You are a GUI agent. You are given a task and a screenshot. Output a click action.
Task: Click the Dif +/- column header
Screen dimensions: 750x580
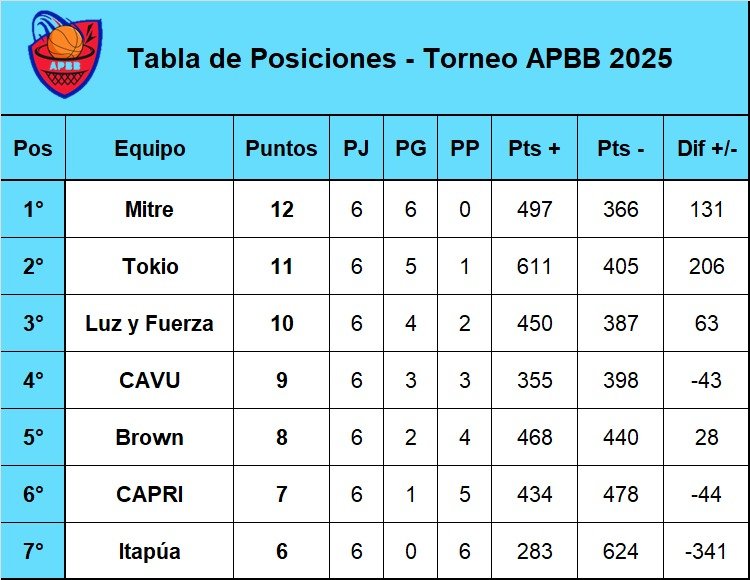coord(706,148)
